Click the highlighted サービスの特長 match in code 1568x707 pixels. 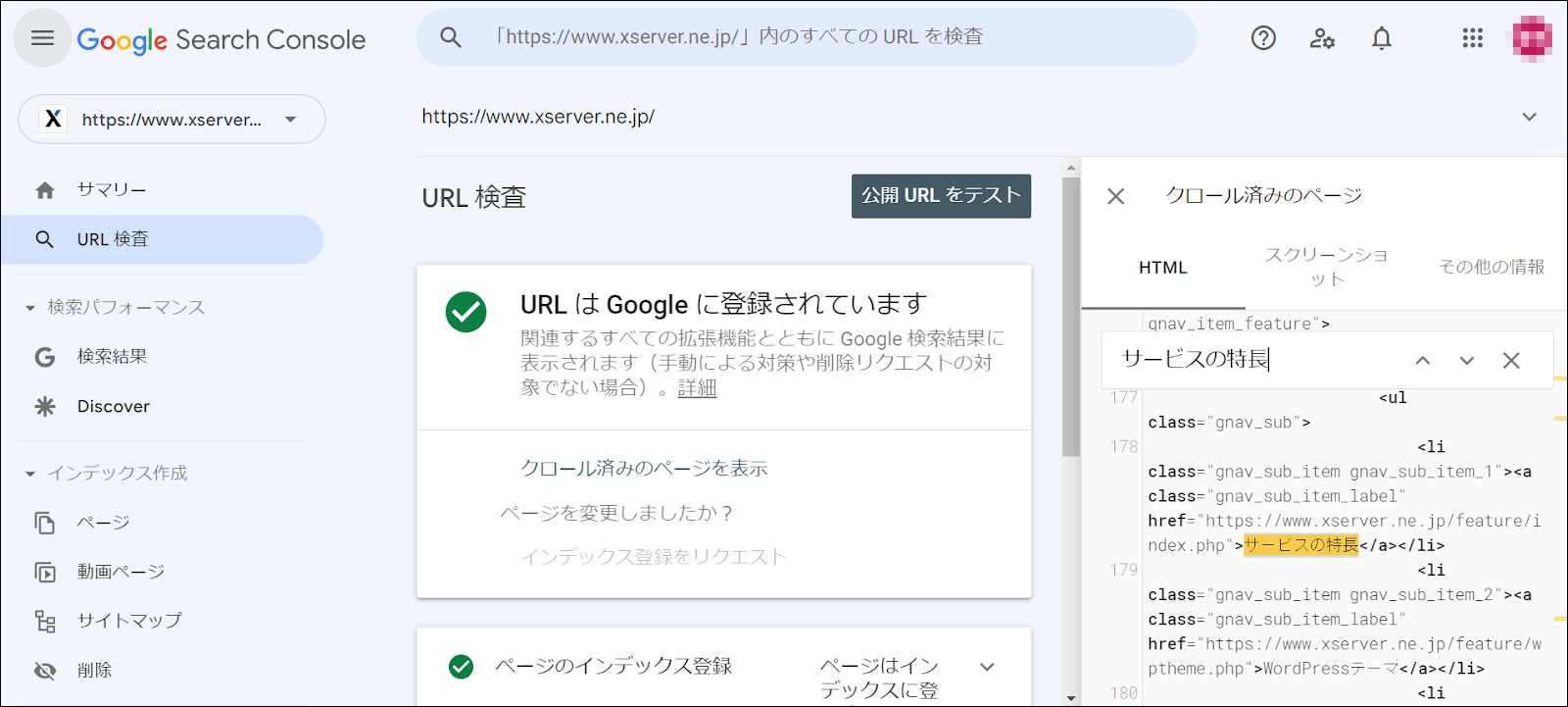1301,545
